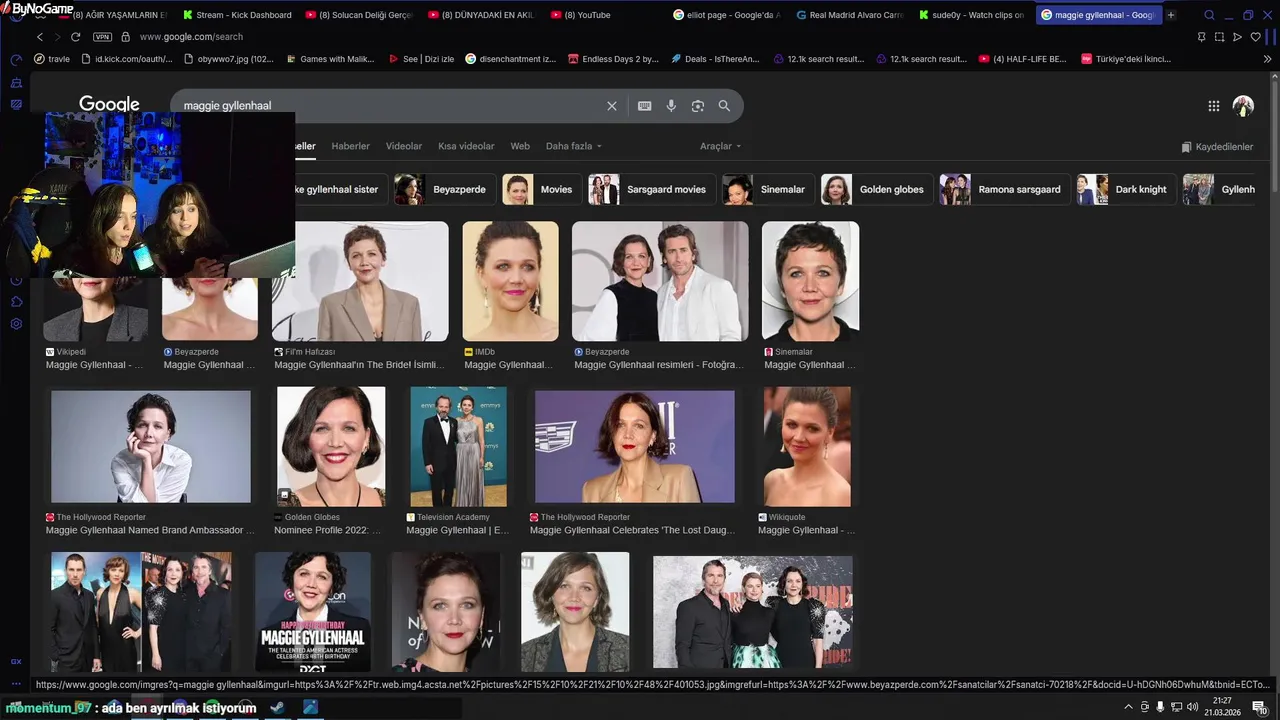Click the volume icon in the system tray
Image resolution: width=1280 pixels, height=720 pixels.
pyautogui.click(x=1192, y=707)
